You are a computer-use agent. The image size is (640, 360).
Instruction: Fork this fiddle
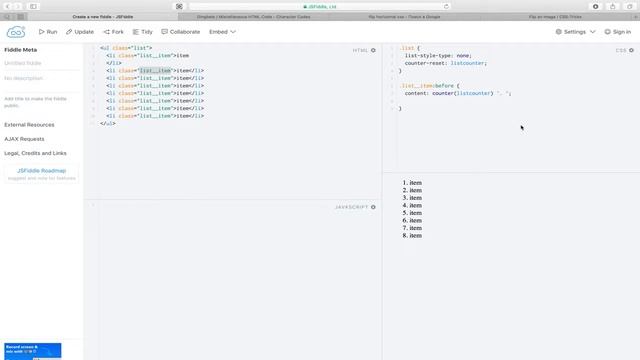[x=113, y=32]
